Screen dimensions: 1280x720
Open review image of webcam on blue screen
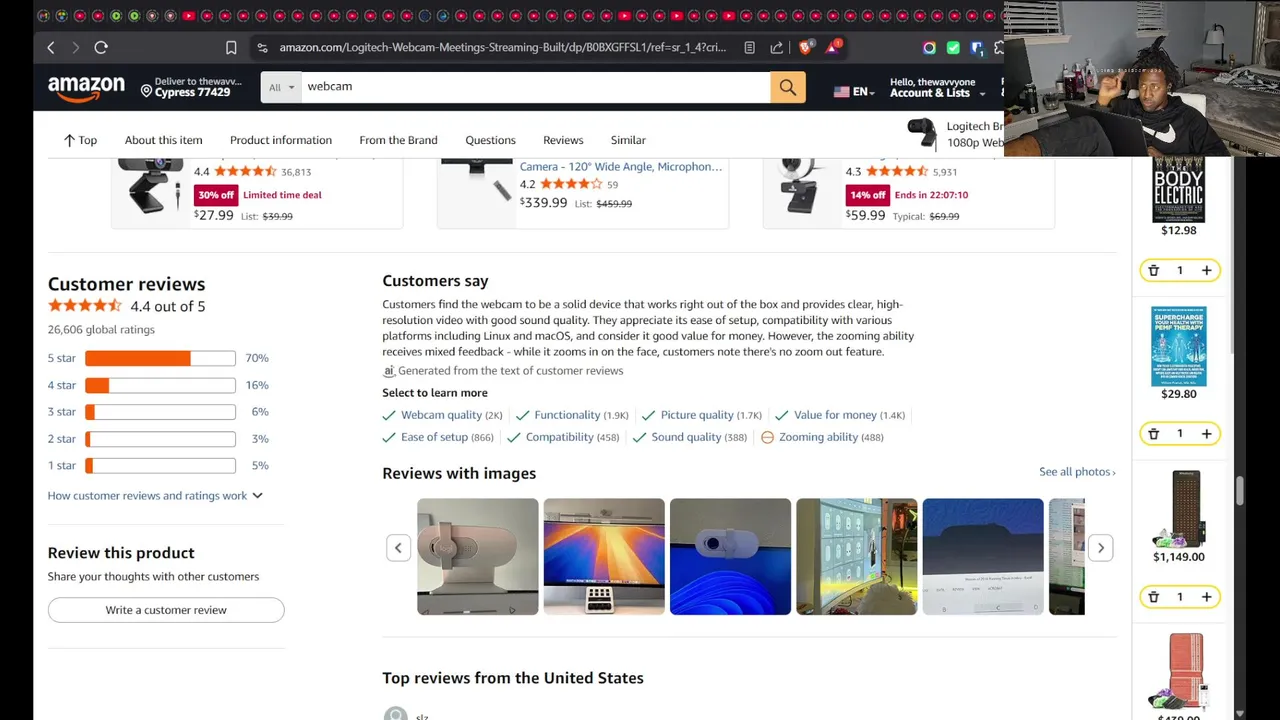click(x=730, y=556)
